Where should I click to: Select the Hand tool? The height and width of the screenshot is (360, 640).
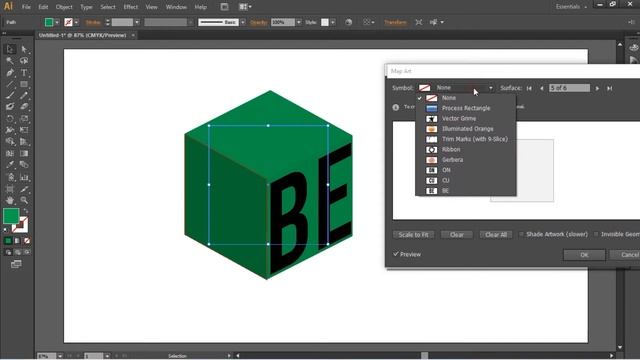click(x=10, y=200)
